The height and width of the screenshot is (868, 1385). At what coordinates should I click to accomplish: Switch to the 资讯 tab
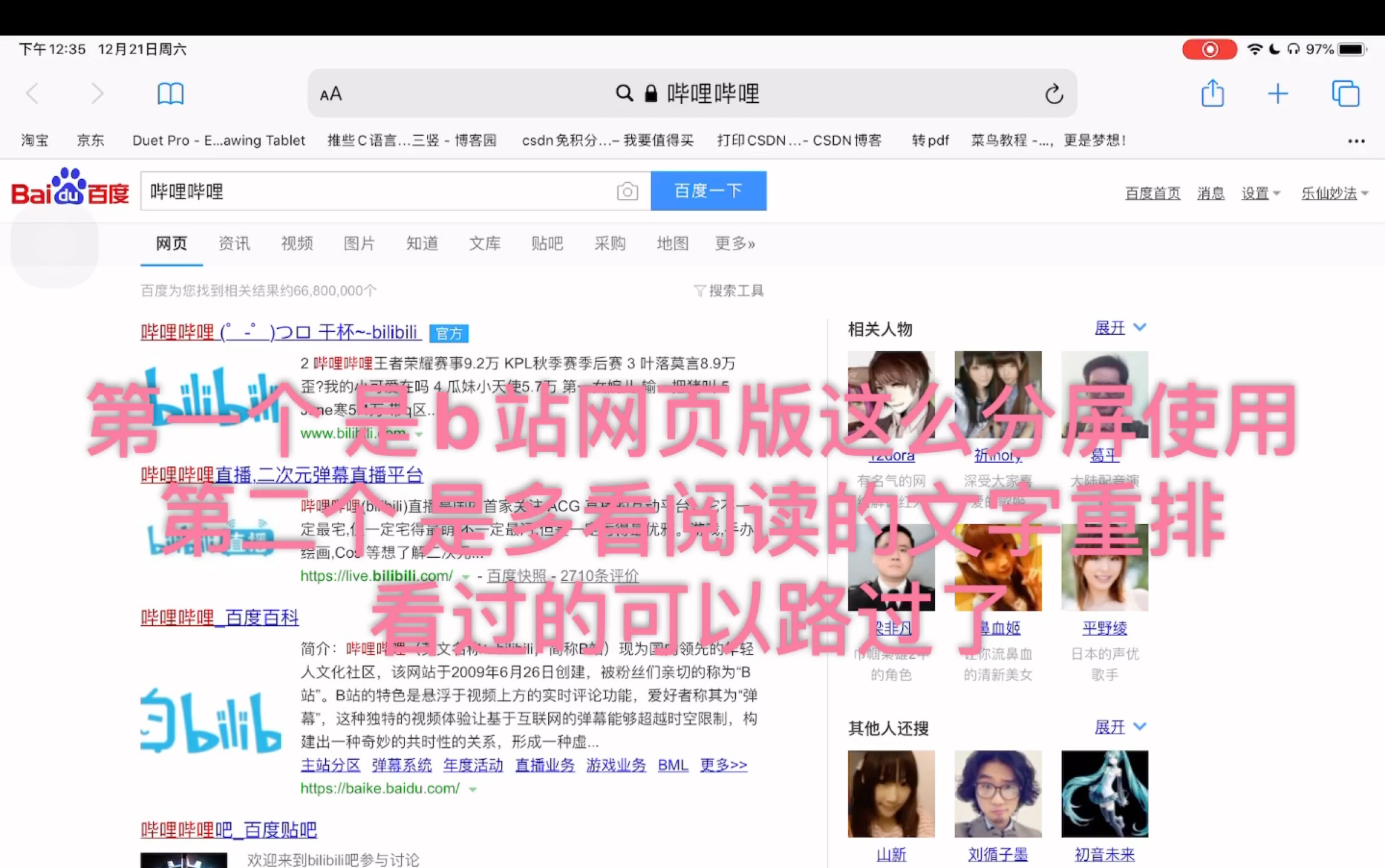[x=234, y=243]
